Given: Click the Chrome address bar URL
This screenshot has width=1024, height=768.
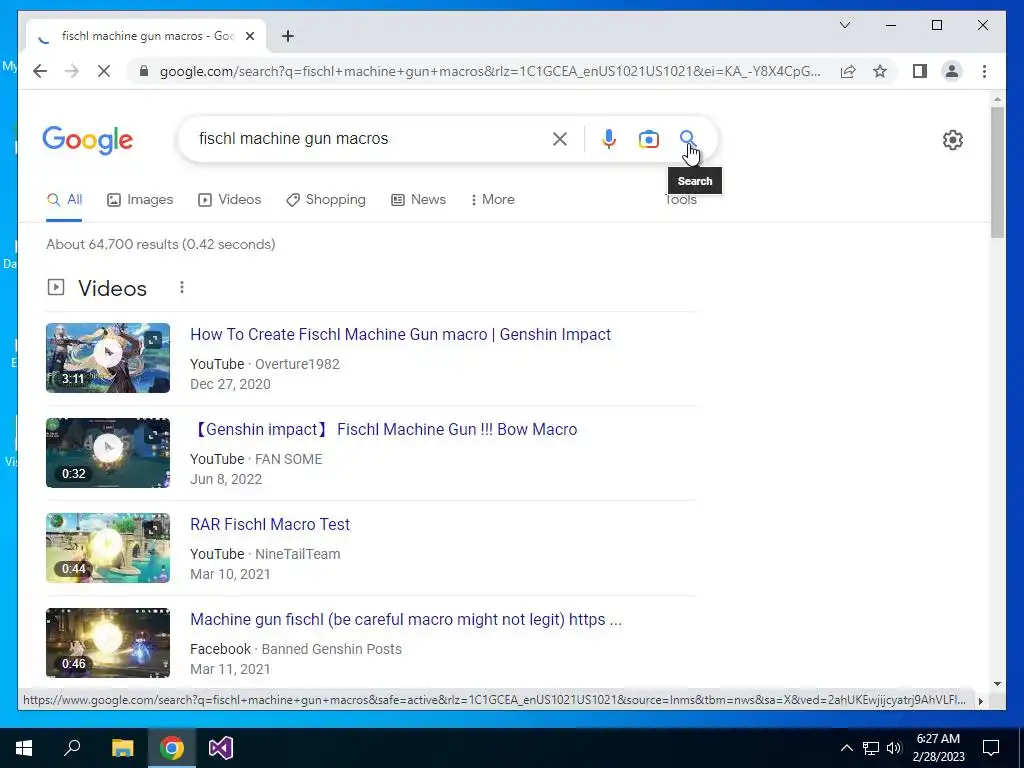Looking at the screenshot, I should (x=490, y=71).
